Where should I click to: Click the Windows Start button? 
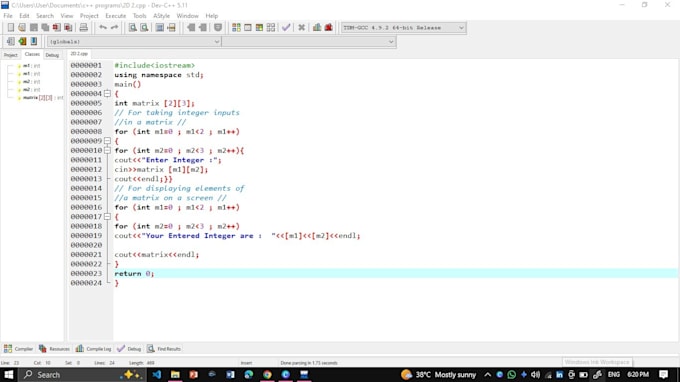[9, 375]
